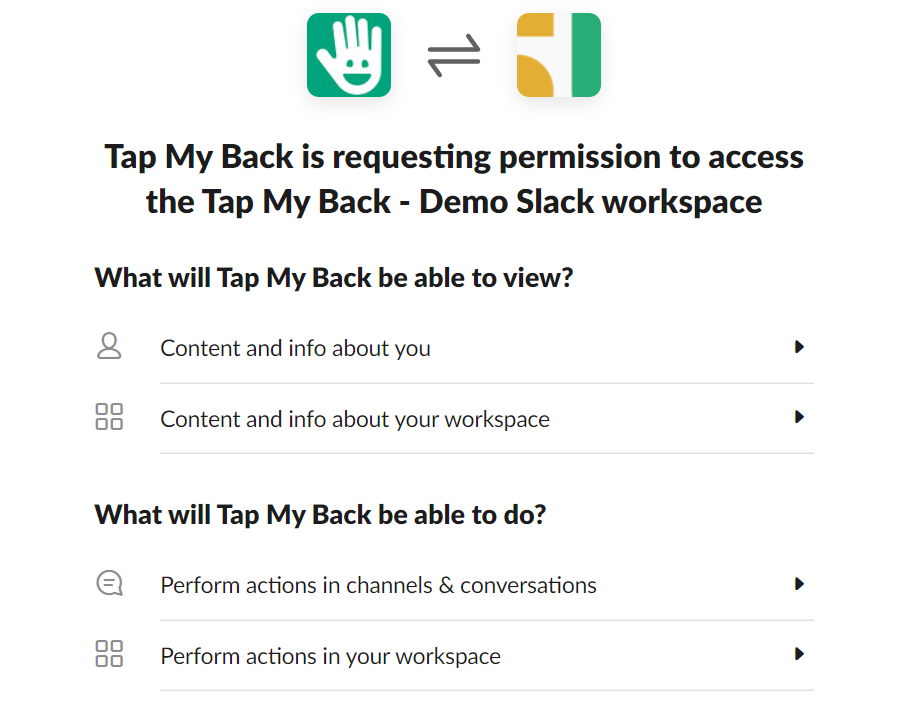
Task: Expand arrow for Content and info about your workspace
Action: point(799,417)
